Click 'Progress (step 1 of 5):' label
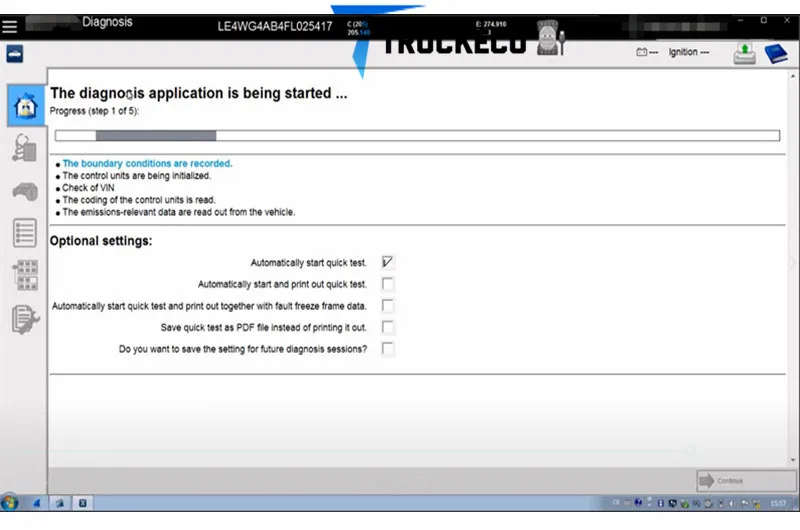 point(94,111)
